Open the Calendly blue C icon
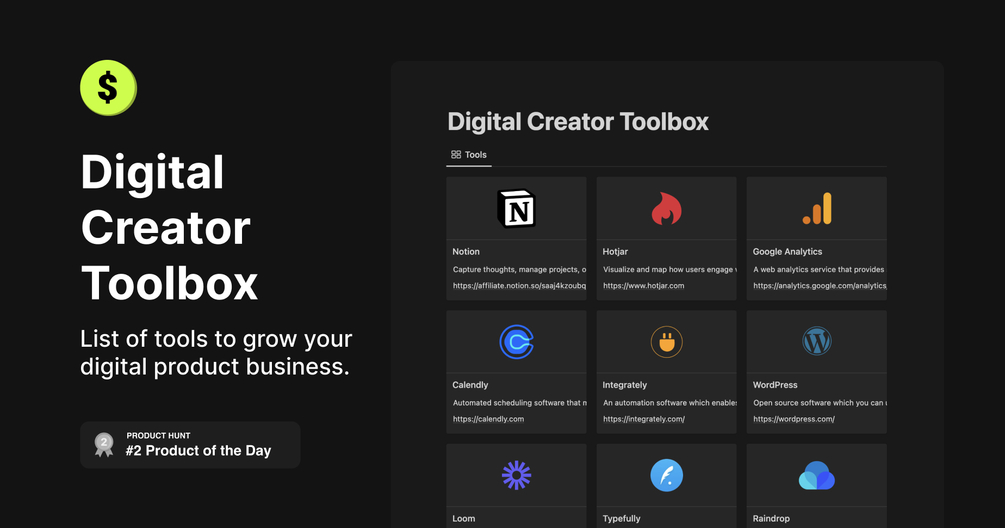This screenshot has height=528, width=1005. coord(517,342)
